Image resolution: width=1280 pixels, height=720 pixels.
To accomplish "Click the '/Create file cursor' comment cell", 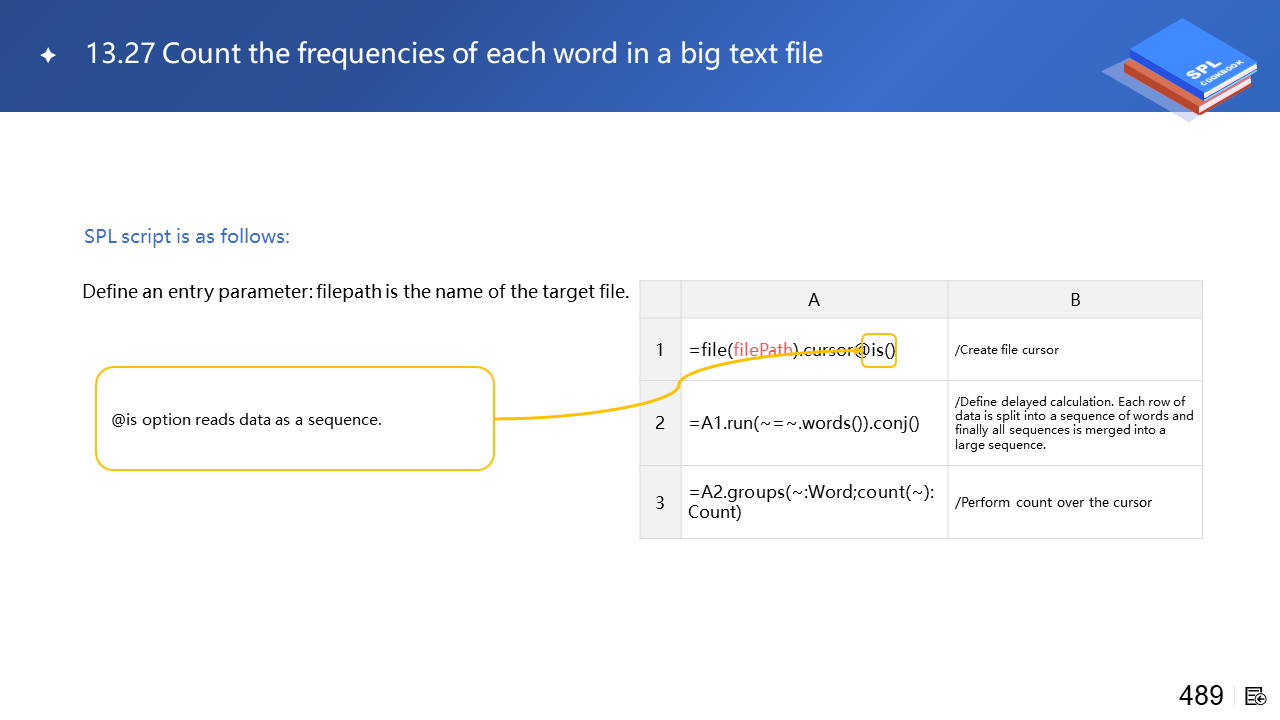I will click(x=1007, y=350).
